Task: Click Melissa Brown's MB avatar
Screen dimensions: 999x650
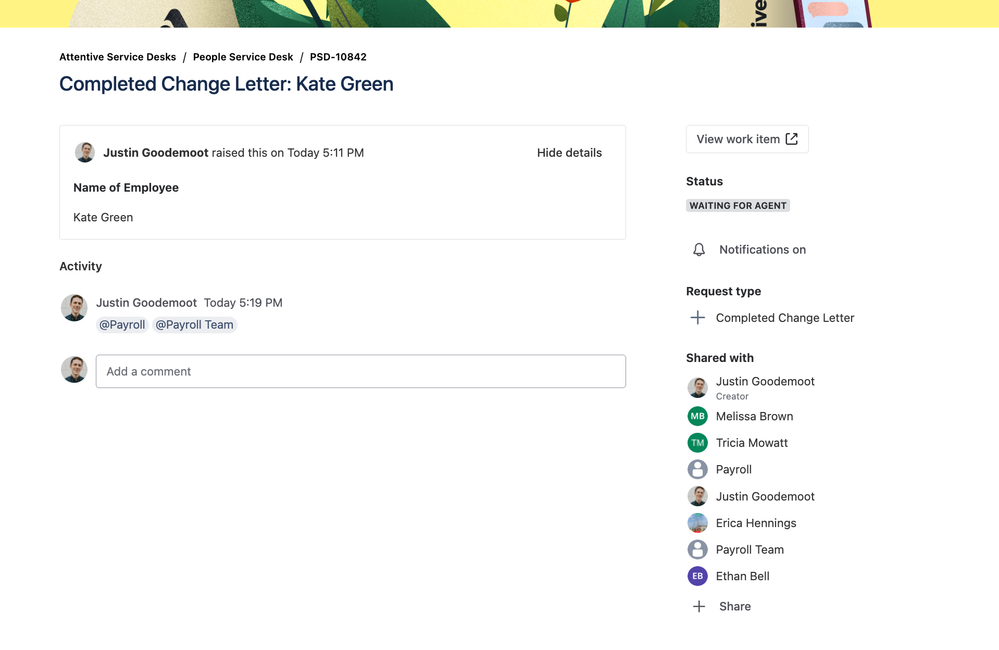Action: point(697,415)
